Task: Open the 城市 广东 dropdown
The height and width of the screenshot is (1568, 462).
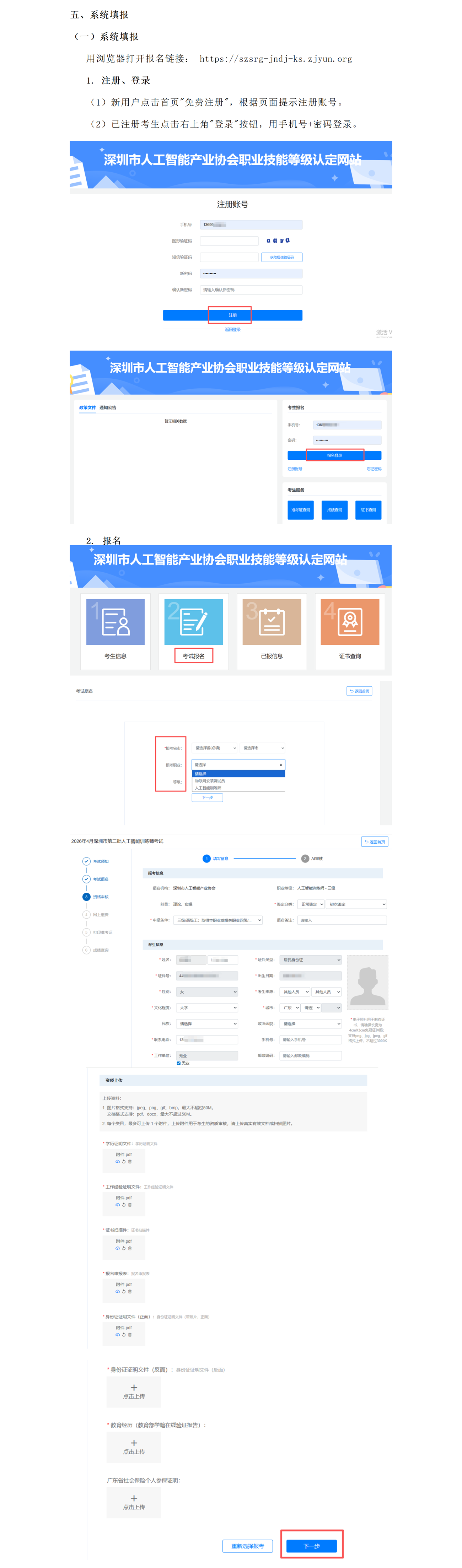Action: [x=290, y=1007]
